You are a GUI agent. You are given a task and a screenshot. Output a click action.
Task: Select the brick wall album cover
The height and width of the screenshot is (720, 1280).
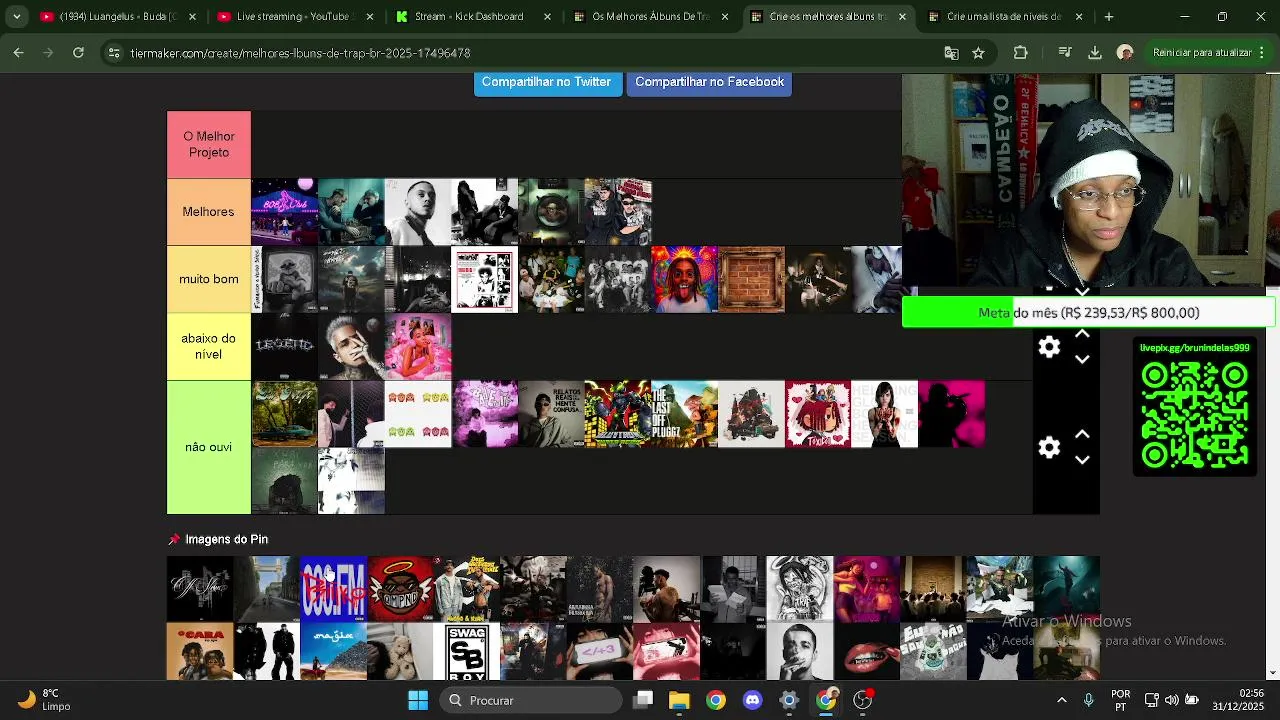(x=751, y=279)
